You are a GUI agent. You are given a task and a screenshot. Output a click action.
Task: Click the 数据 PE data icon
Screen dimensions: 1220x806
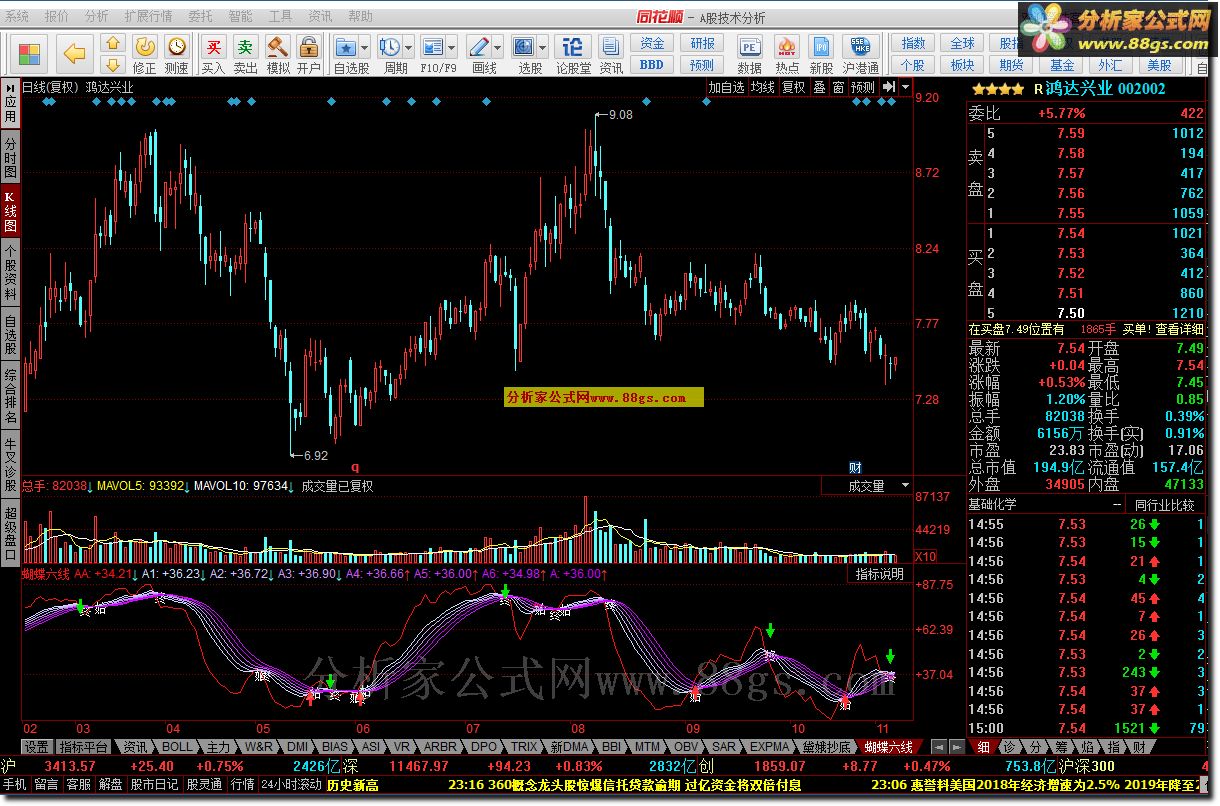tap(749, 54)
